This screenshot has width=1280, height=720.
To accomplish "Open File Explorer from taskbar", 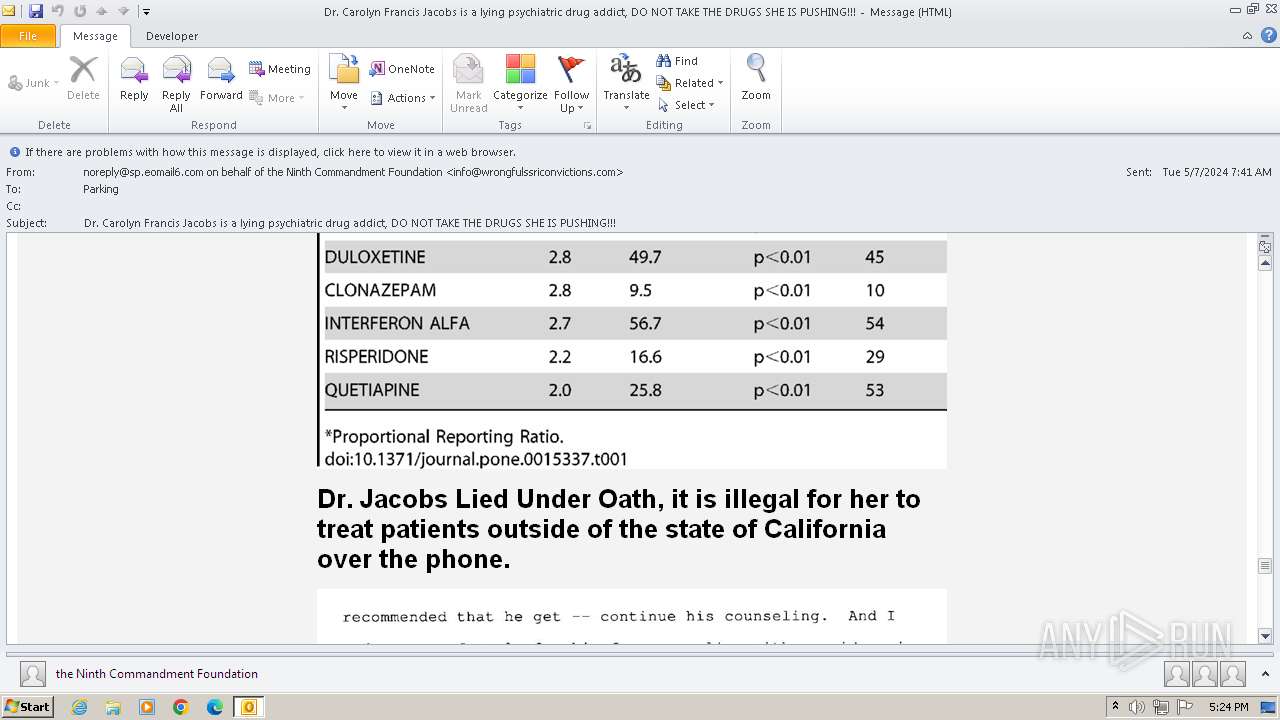I will tap(113, 707).
